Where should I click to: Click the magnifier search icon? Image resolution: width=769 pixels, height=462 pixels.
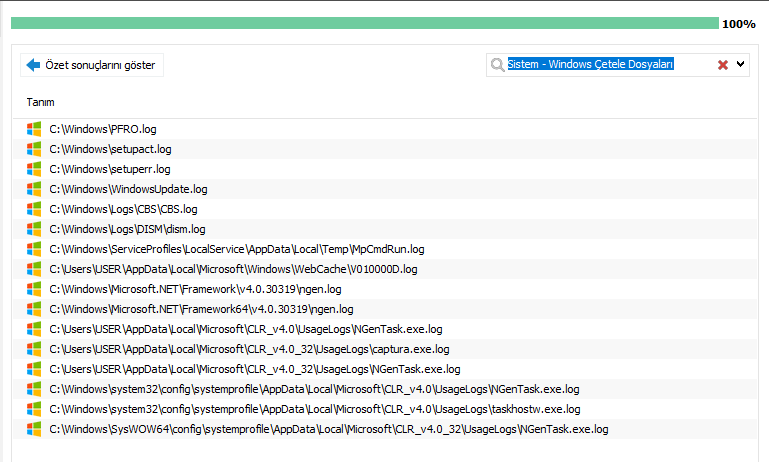pyautogui.click(x=497, y=65)
